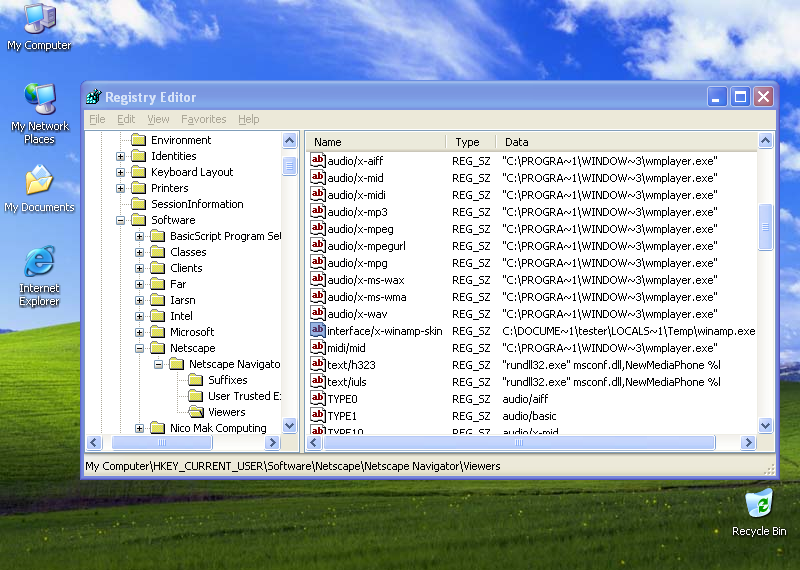Select the audio/x-ms-wax value icon
This screenshot has height=570, width=800.
318,280
